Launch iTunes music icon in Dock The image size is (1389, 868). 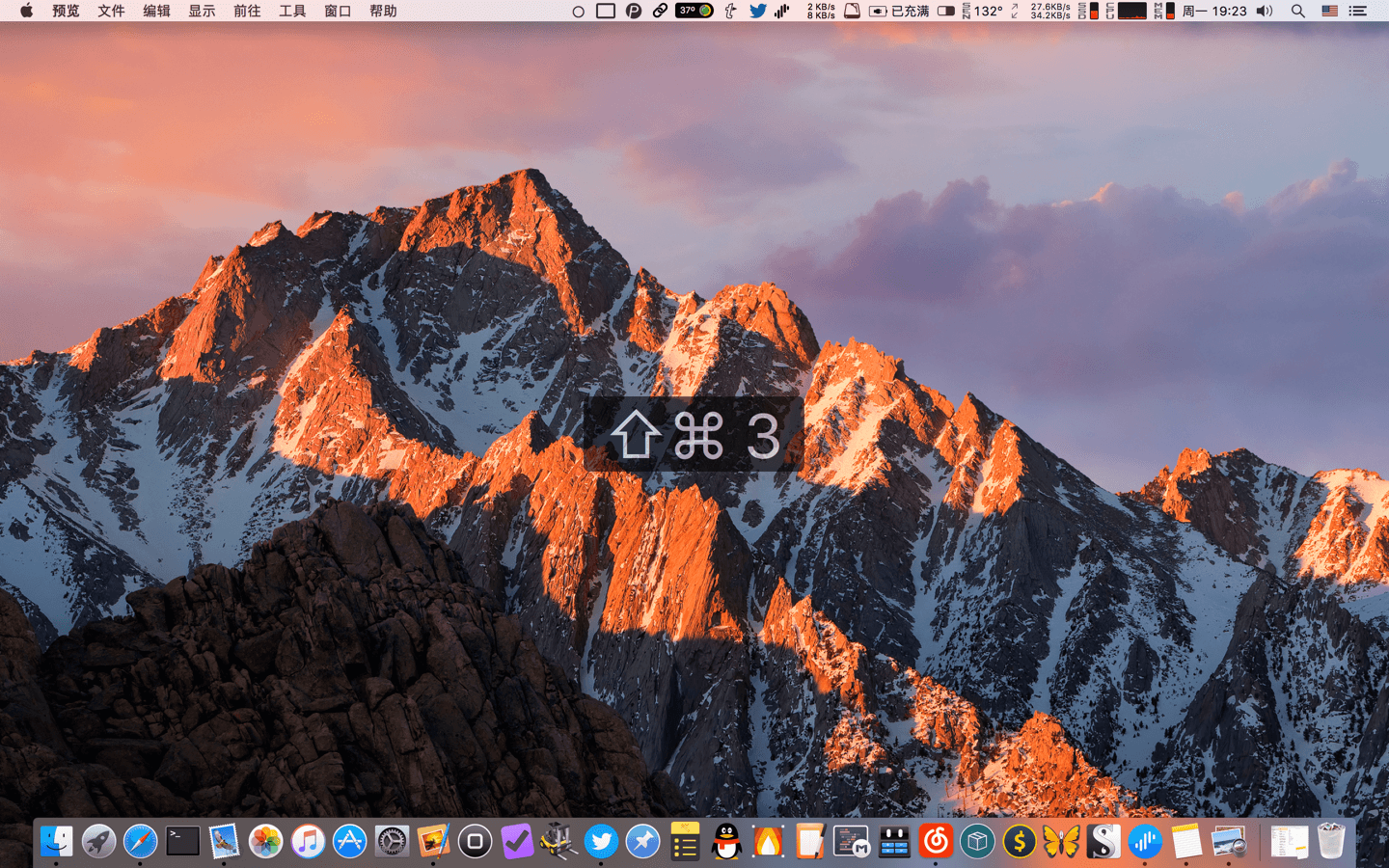click(308, 841)
